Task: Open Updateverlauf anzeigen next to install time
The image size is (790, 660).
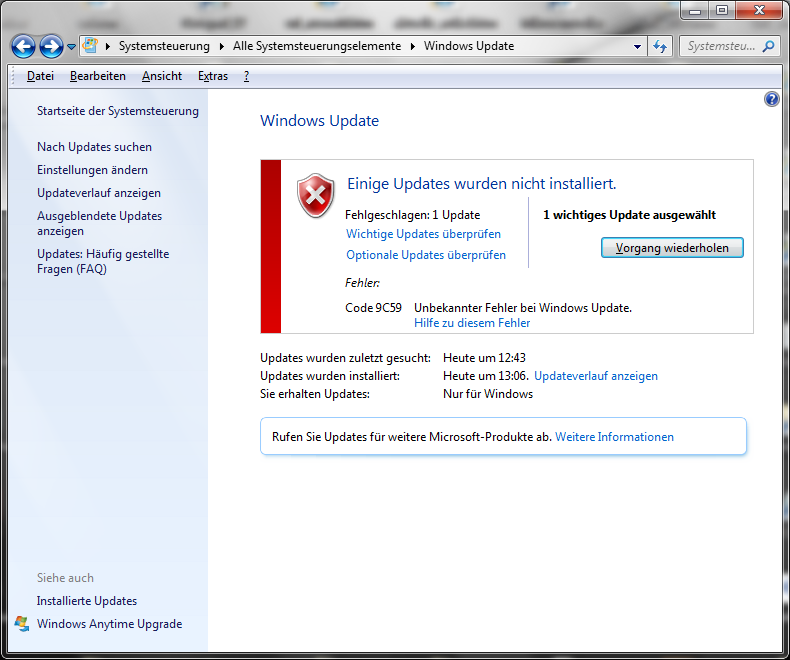Action: (x=596, y=376)
